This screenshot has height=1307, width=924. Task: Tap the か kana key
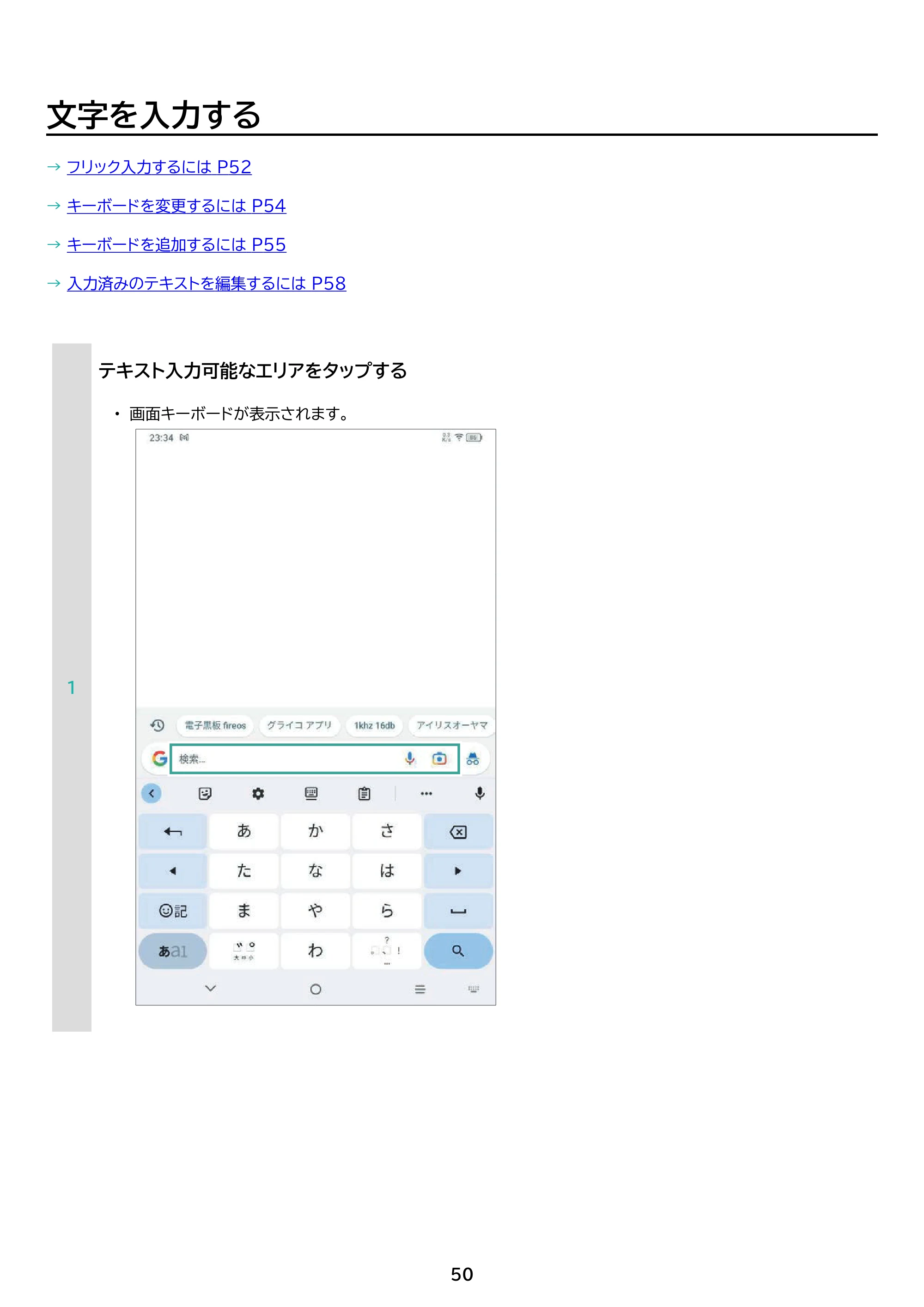[316, 832]
